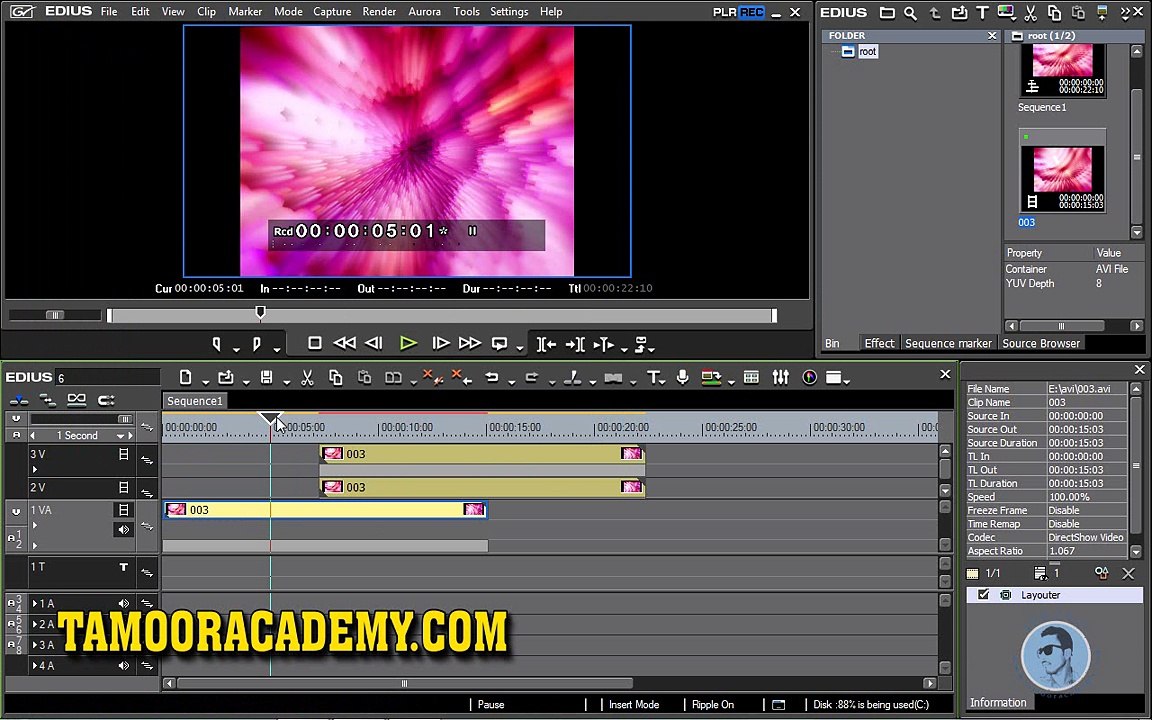This screenshot has width=1152, height=720.
Task: Step to the next frame
Action: click(440, 343)
